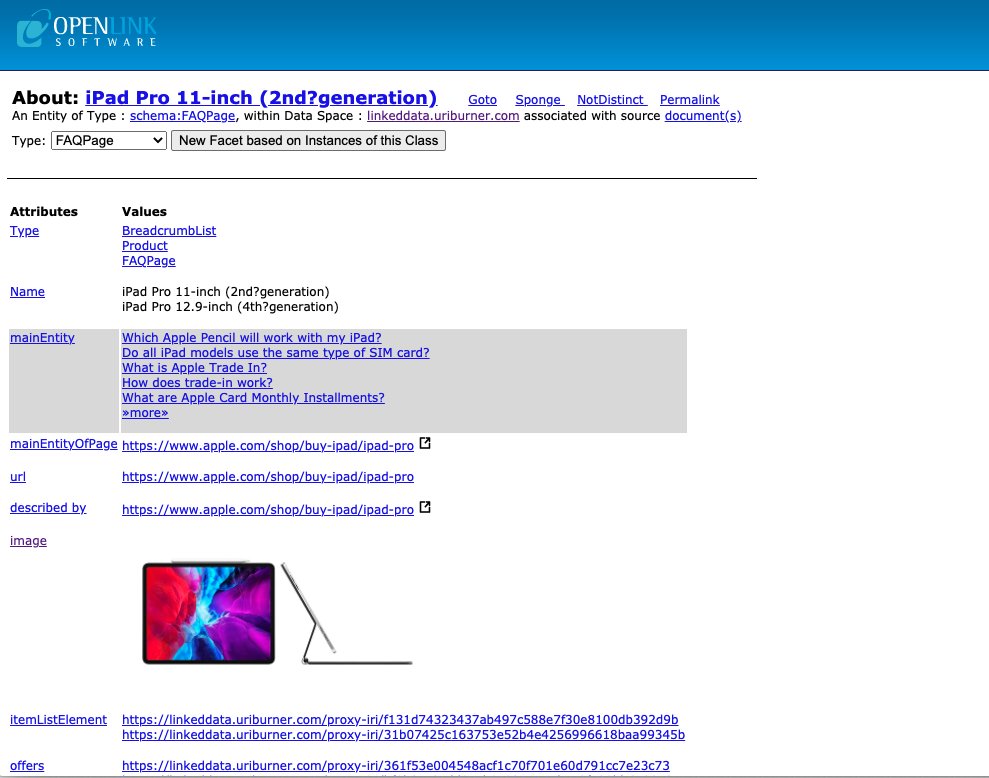Open proxy-iri link ending db392d9b
The height and width of the screenshot is (778, 989).
pos(400,719)
